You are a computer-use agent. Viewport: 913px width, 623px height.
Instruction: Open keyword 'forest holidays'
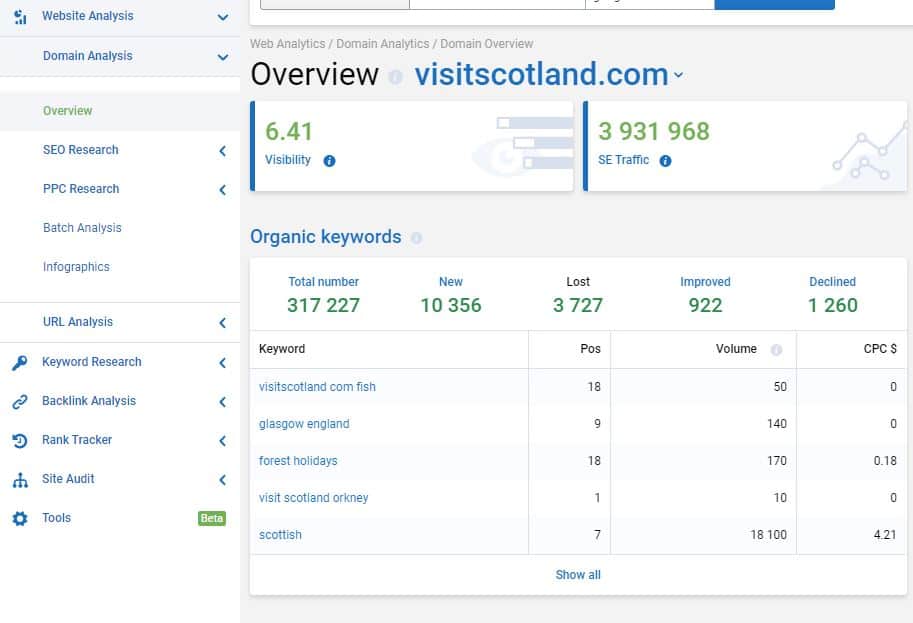tap(298, 461)
